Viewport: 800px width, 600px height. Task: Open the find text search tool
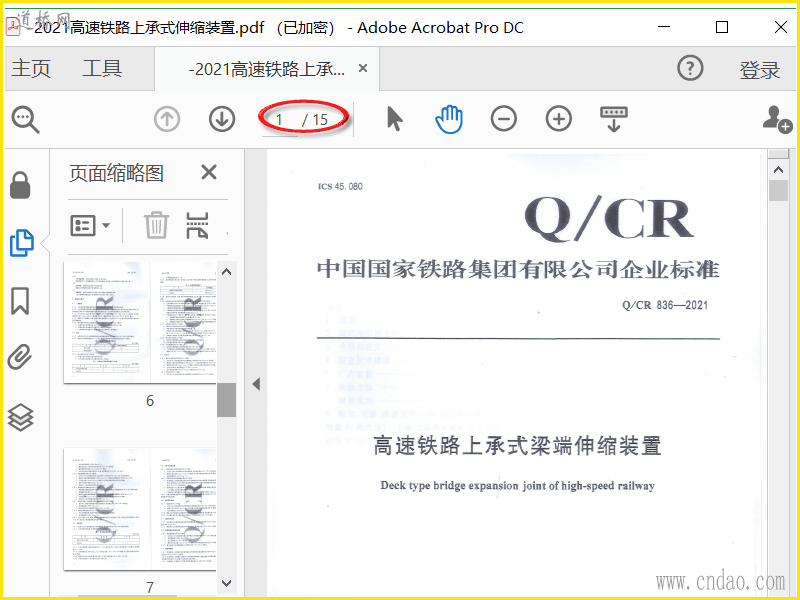coord(26,119)
